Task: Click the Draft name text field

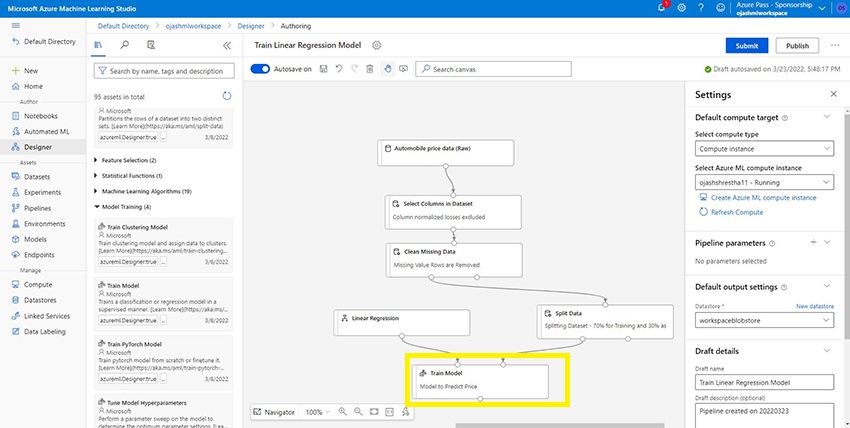Action: 764,382
